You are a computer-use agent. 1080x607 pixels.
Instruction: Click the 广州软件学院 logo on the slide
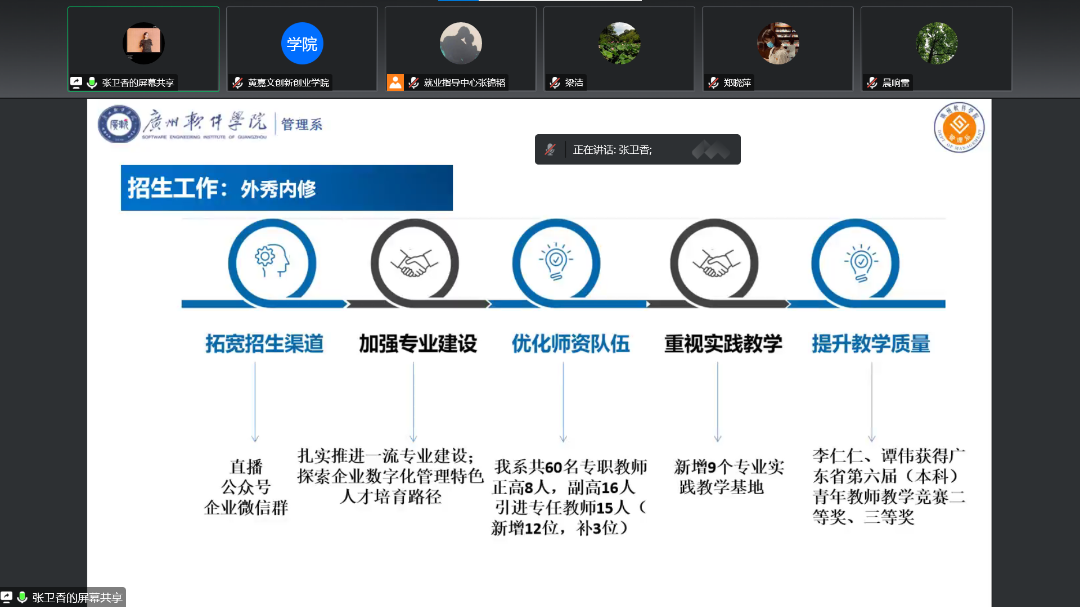[185, 124]
